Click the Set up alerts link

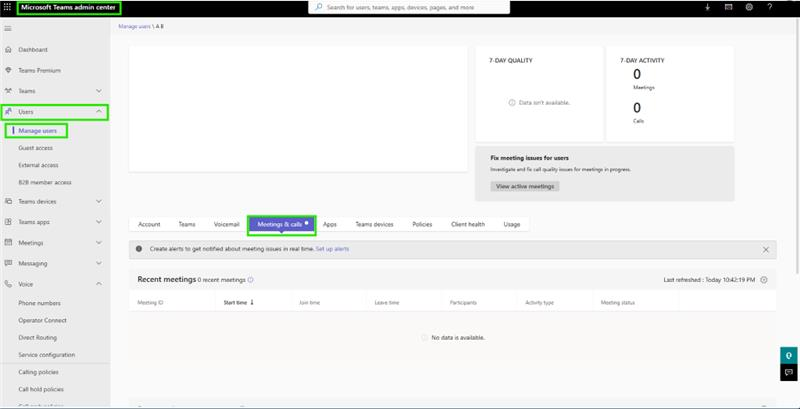pos(332,249)
